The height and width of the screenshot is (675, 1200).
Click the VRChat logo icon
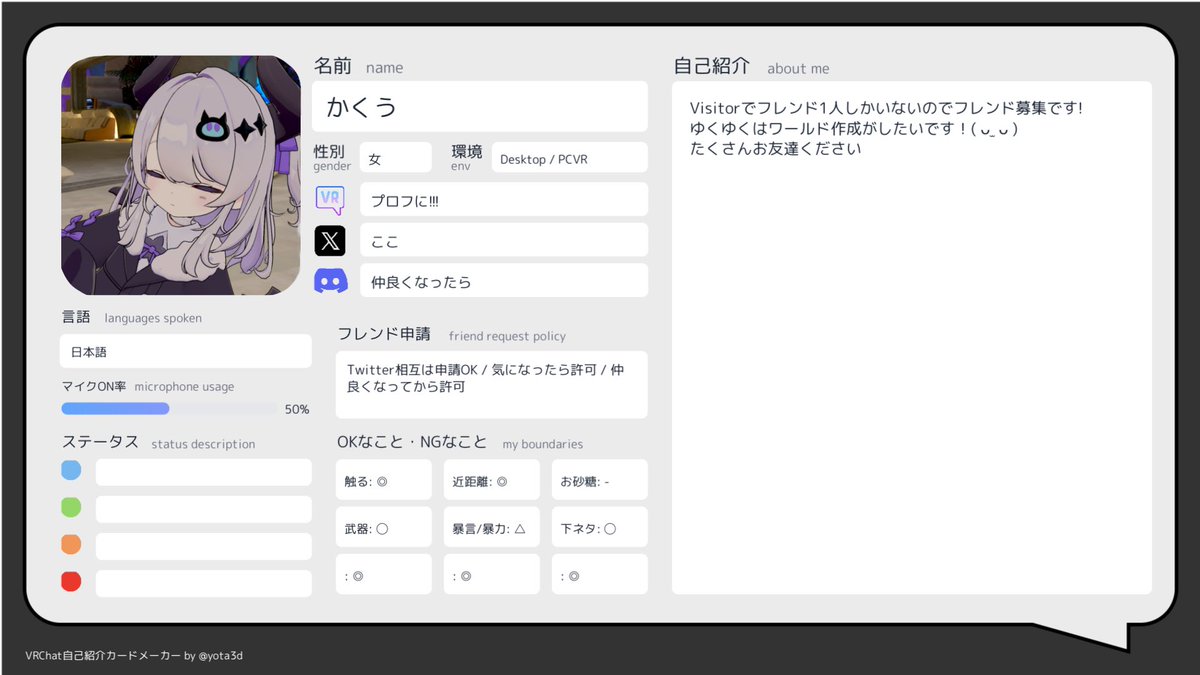[x=330, y=199]
